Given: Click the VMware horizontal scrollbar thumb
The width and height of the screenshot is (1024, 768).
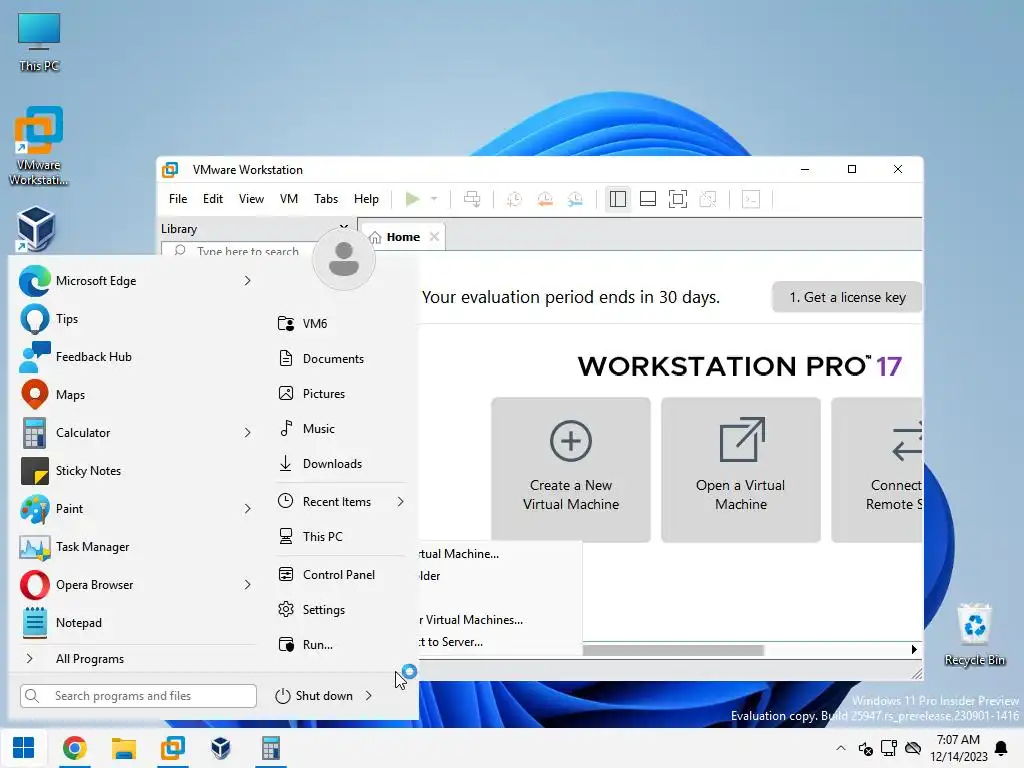Looking at the screenshot, I should (673, 650).
